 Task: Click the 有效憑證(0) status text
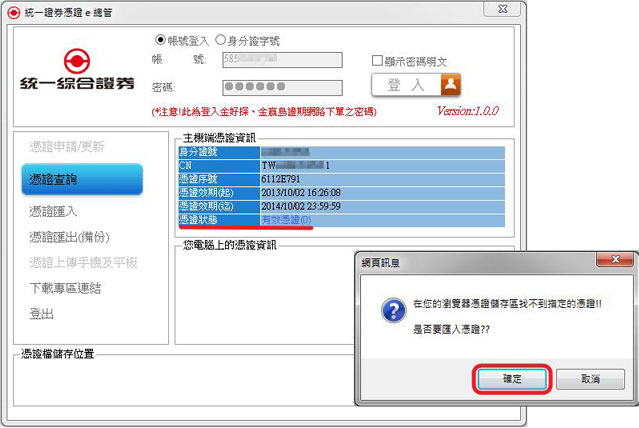286,220
